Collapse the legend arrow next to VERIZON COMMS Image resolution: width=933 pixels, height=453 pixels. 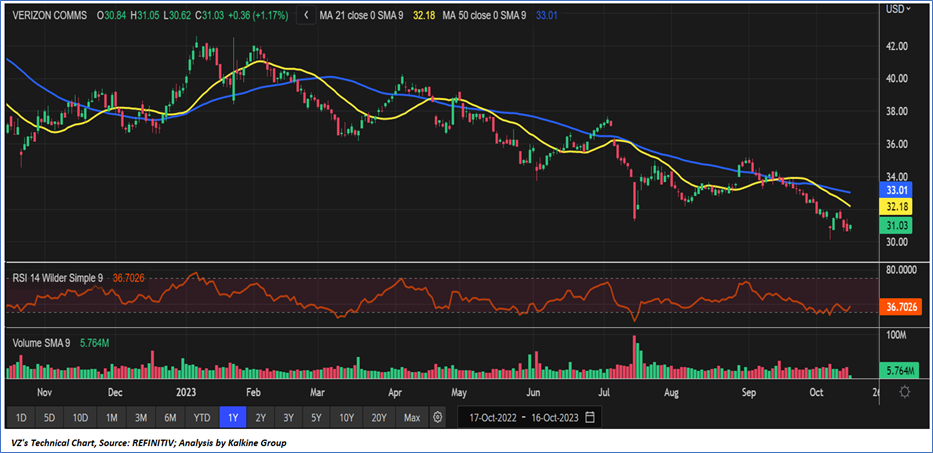pyautogui.click(x=303, y=16)
